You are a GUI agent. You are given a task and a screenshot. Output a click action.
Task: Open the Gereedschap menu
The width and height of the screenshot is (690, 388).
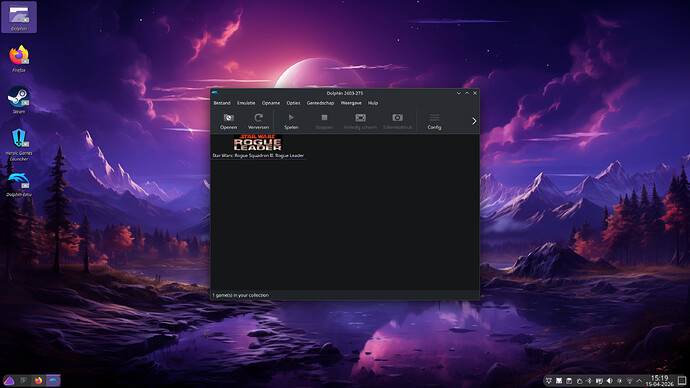click(x=320, y=103)
